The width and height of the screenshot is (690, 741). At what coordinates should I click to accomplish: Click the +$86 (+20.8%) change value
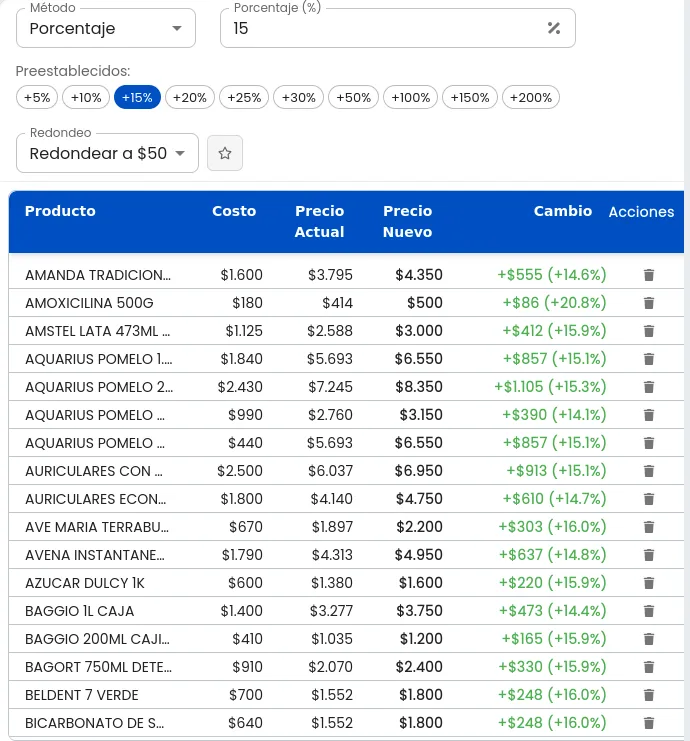(554, 303)
